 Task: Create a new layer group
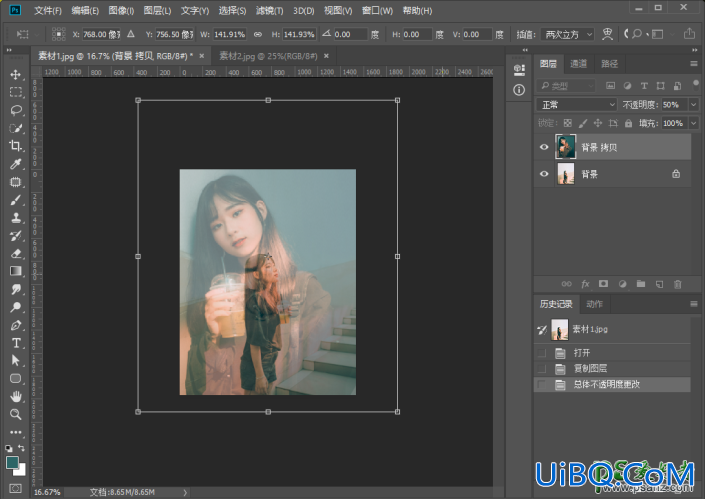641,284
